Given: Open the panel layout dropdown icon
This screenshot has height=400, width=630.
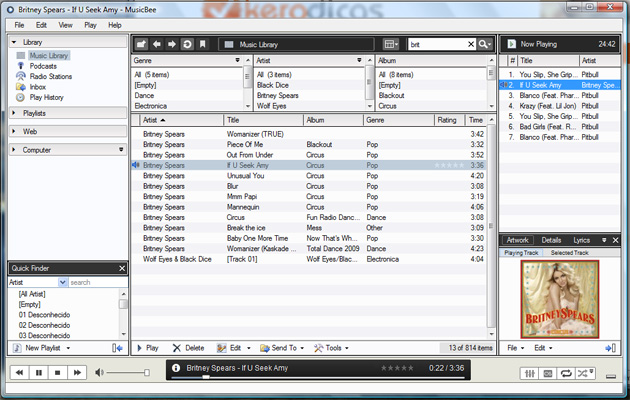Looking at the screenshot, I should 391,44.
